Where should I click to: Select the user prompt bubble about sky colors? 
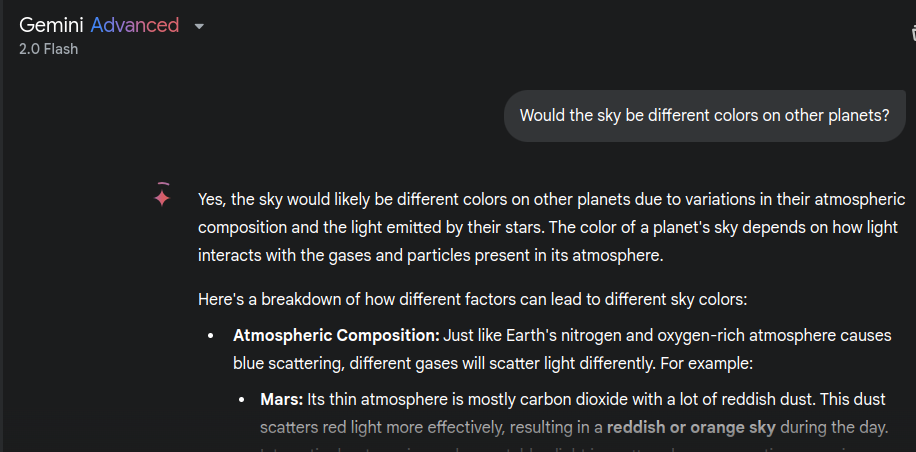pyautogui.click(x=705, y=116)
